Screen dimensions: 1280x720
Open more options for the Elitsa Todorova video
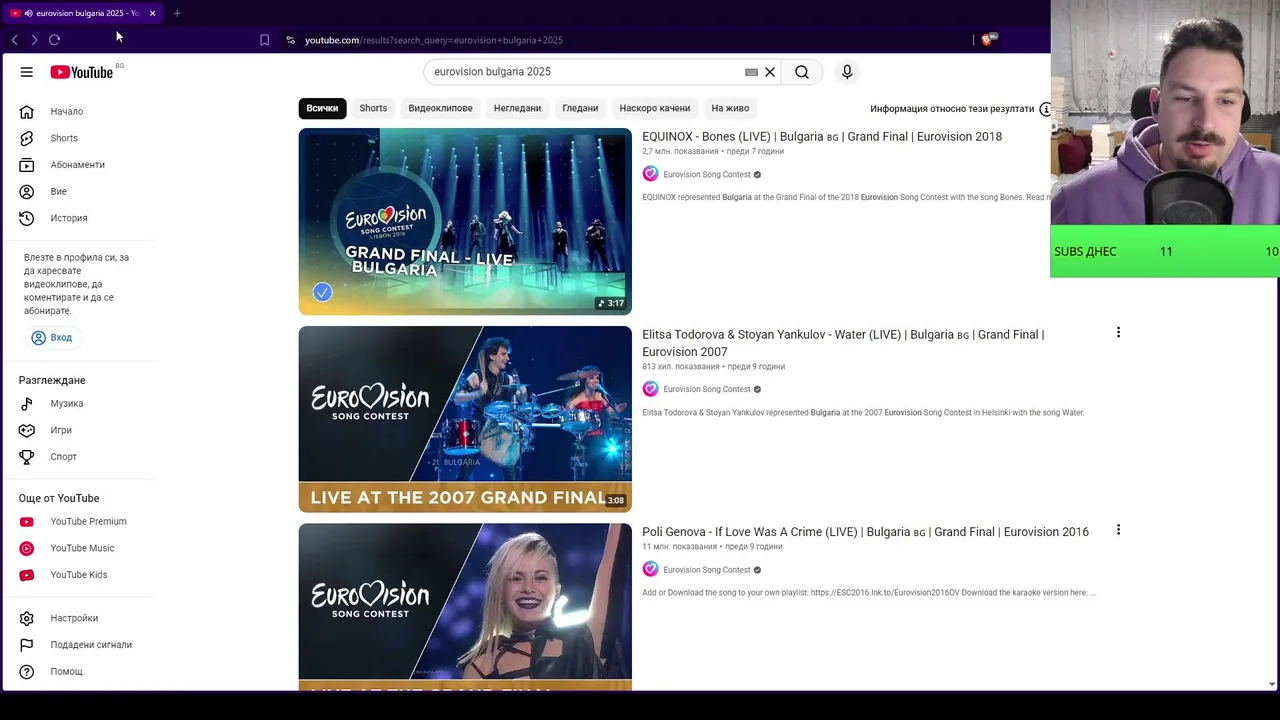[x=1118, y=332]
